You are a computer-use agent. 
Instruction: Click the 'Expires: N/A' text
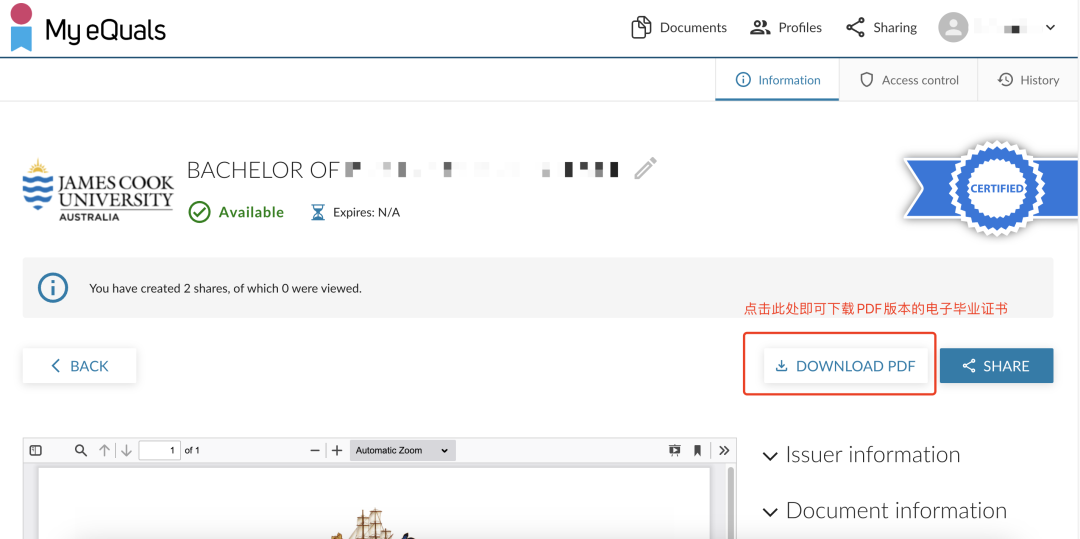366,212
